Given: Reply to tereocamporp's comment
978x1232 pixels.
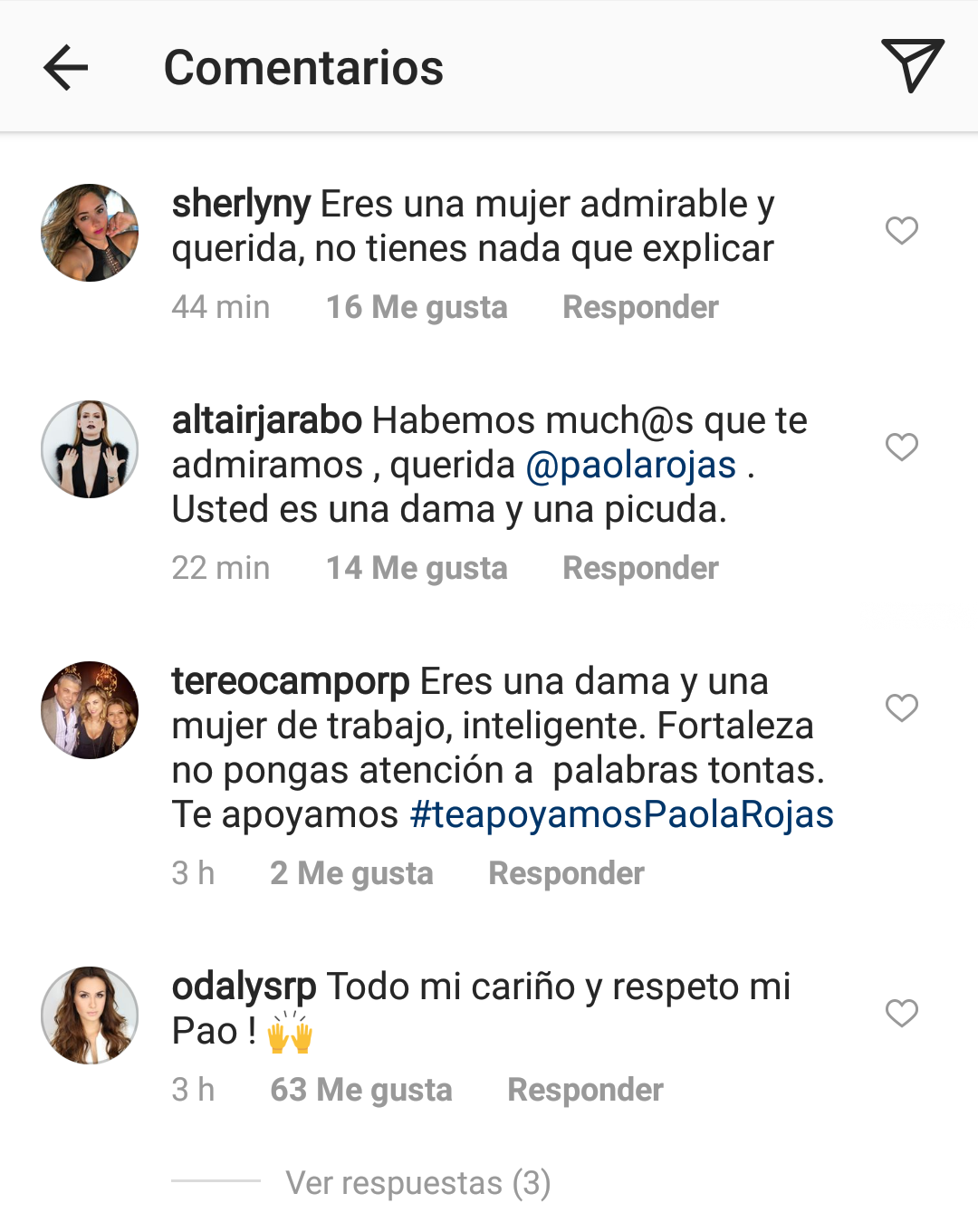Looking at the screenshot, I should click(566, 873).
